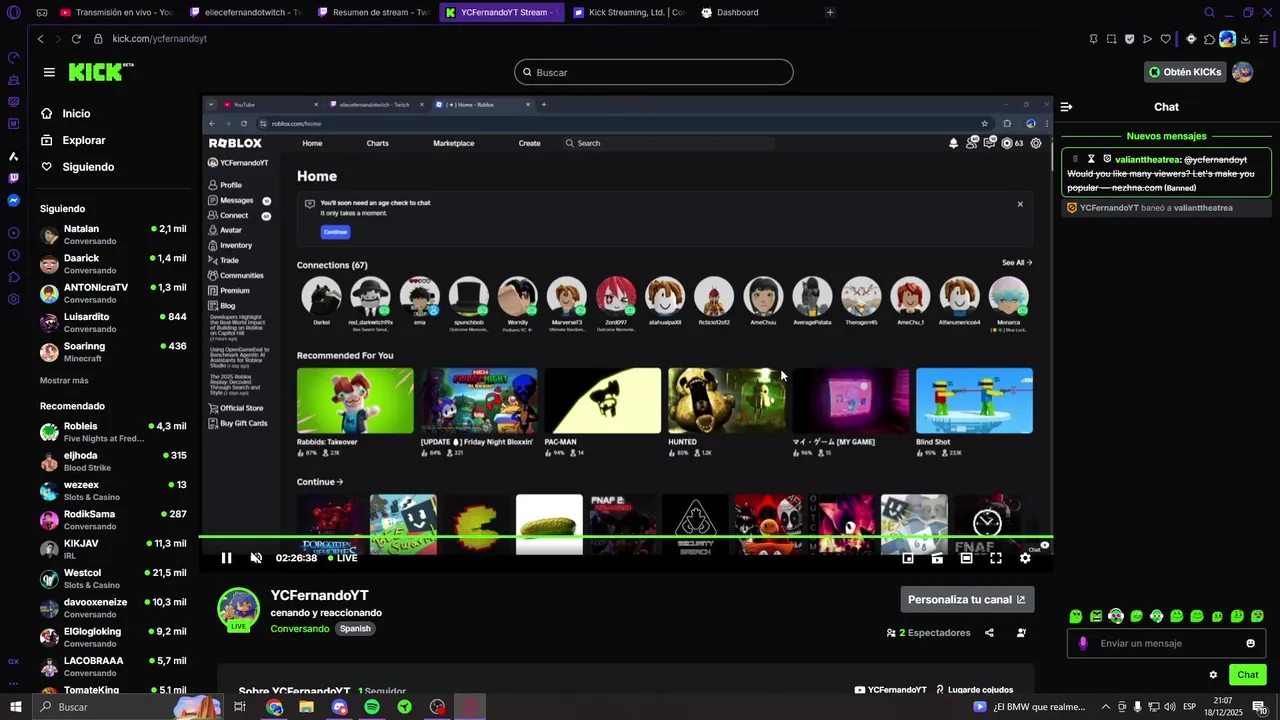1280x720 pixels.
Task: Open the user avatar profile menu
Action: coord(1243,72)
